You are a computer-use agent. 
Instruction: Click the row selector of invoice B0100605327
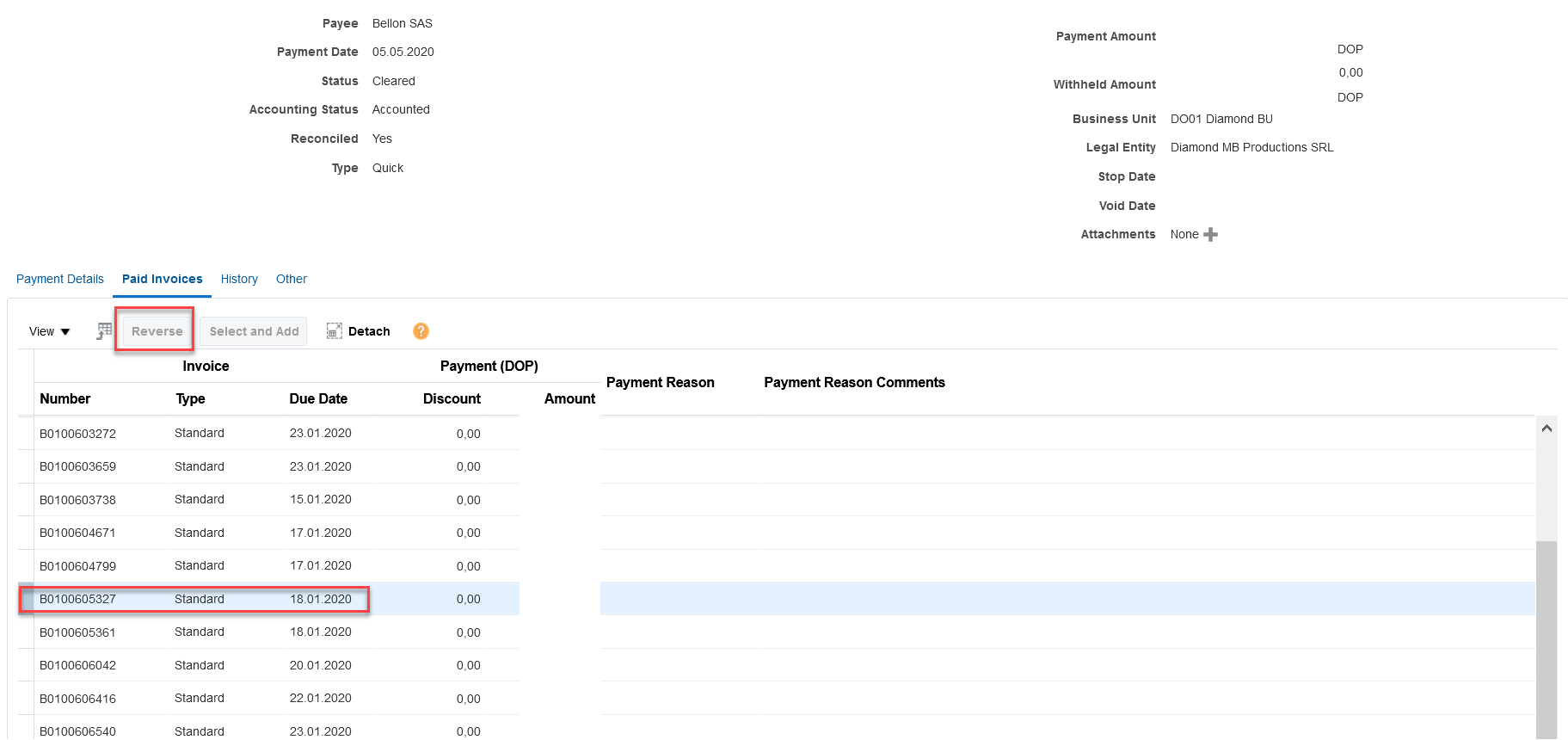coord(26,599)
